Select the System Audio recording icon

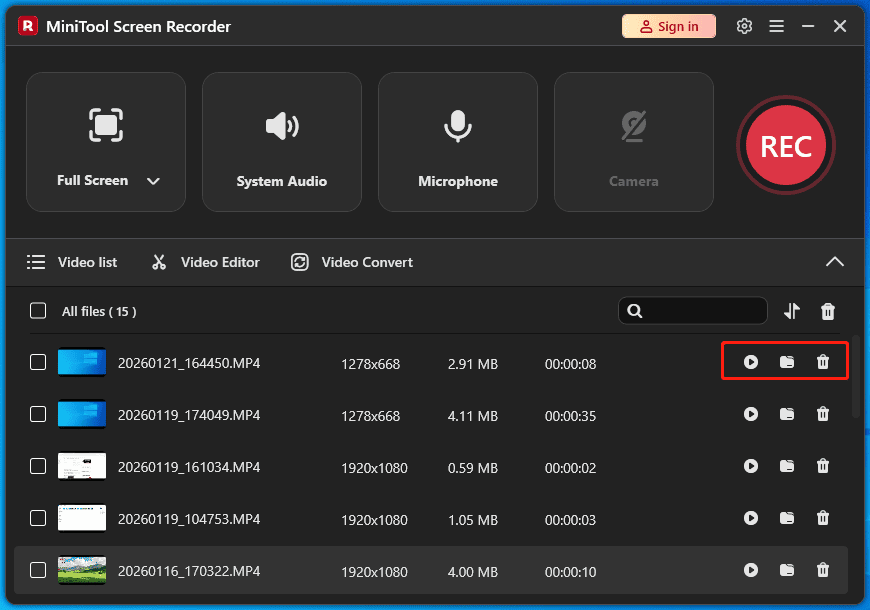(281, 126)
